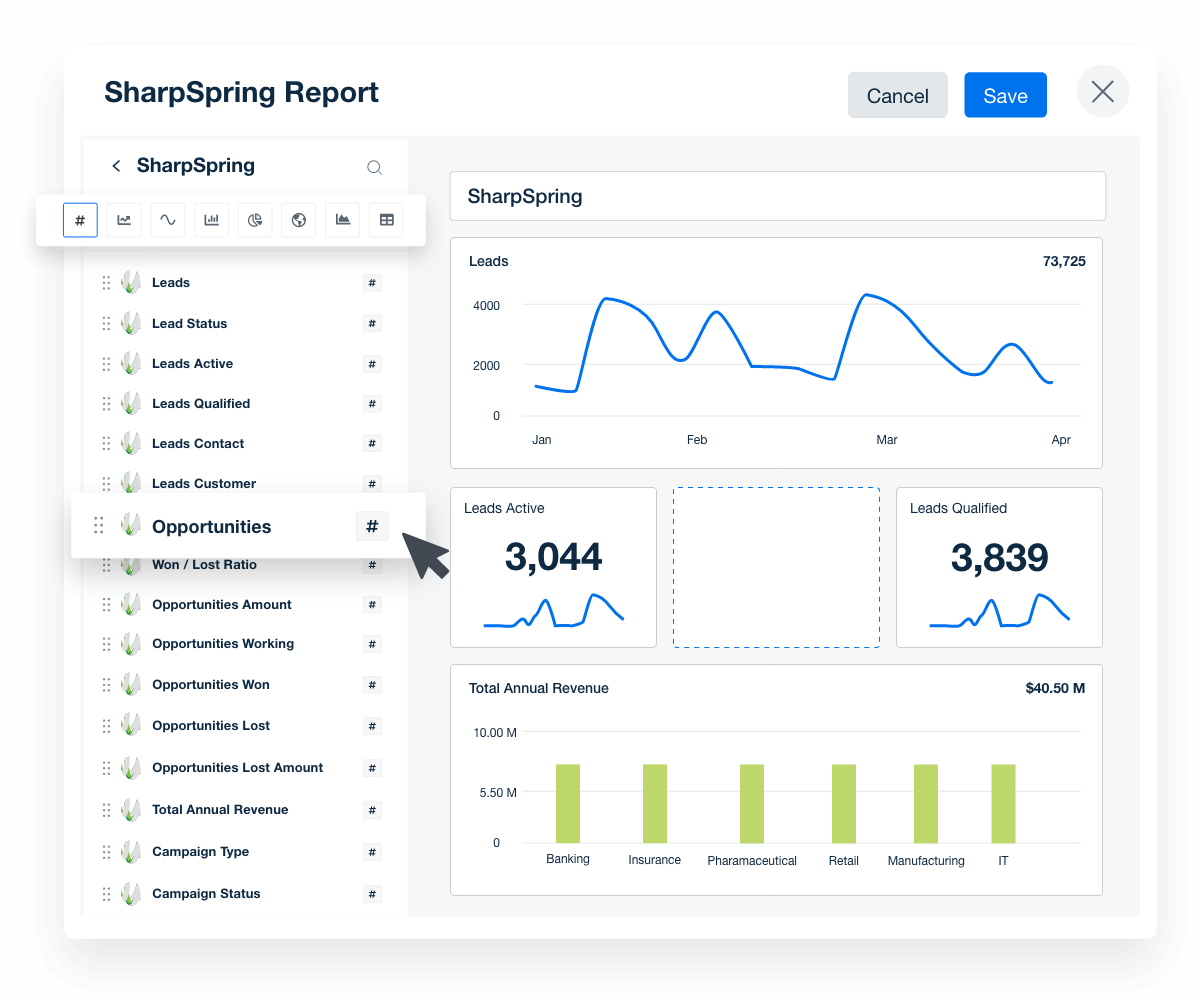
Task: Save the SharpSpring Report
Action: [1005, 95]
